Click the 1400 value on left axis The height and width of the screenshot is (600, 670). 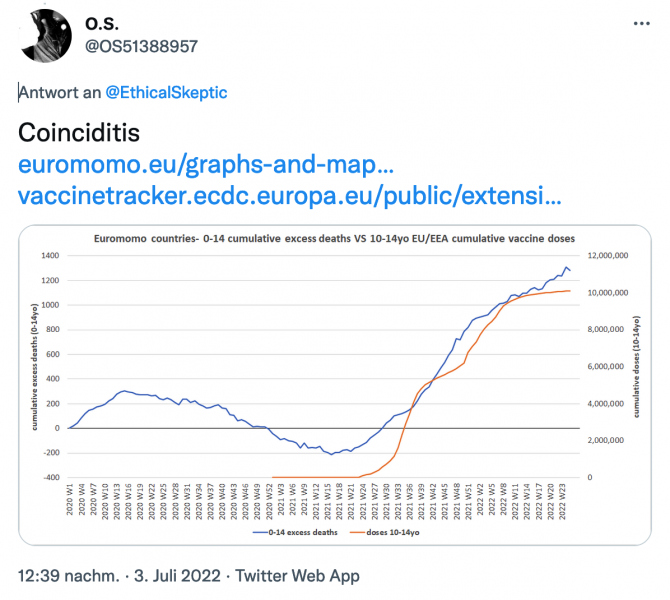(x=48, y=256)
